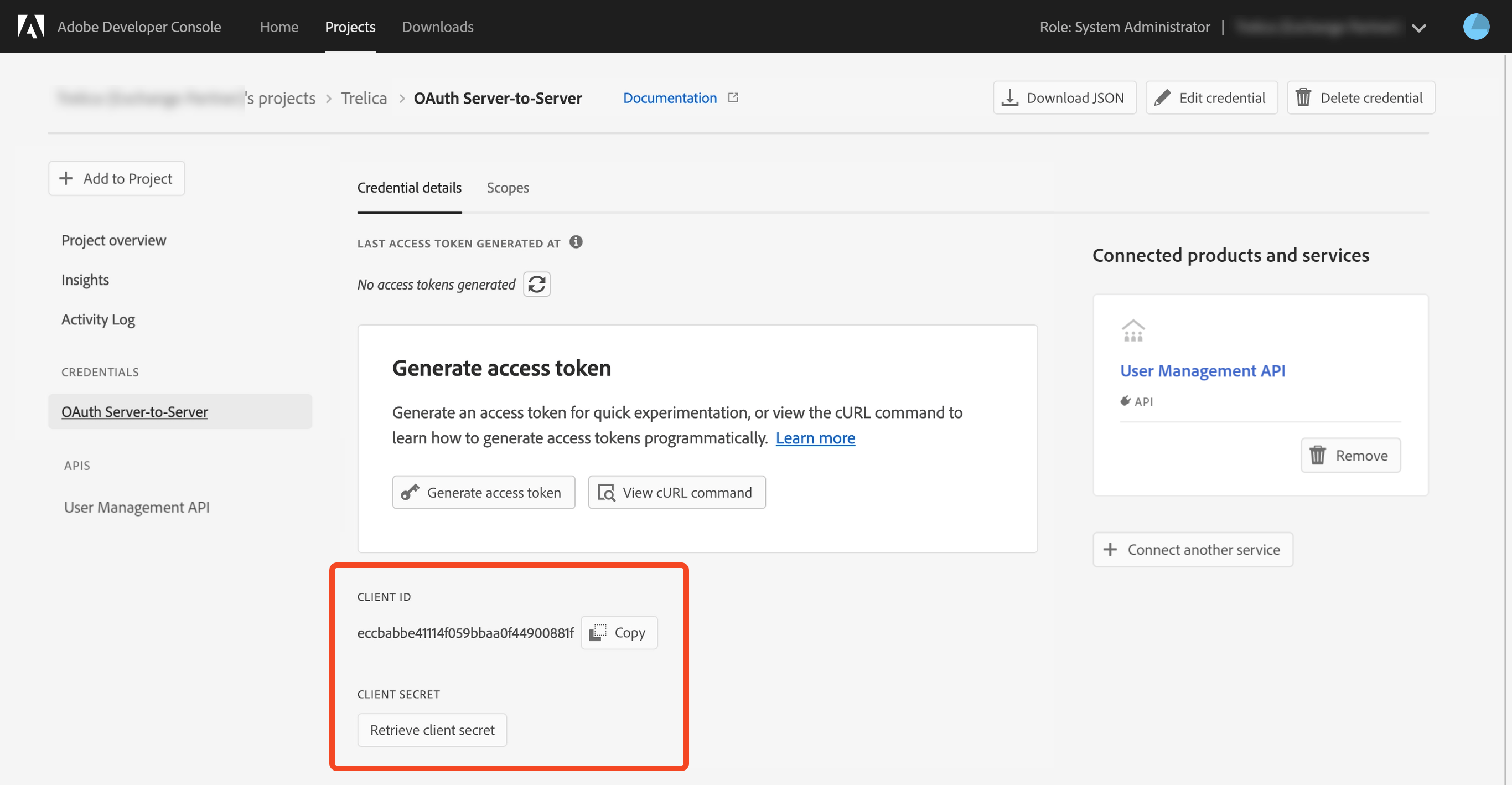Viewport: 1512px width, 785px height.
Task: Remove the User Management API service
Action: click(x=1350, y=455)
